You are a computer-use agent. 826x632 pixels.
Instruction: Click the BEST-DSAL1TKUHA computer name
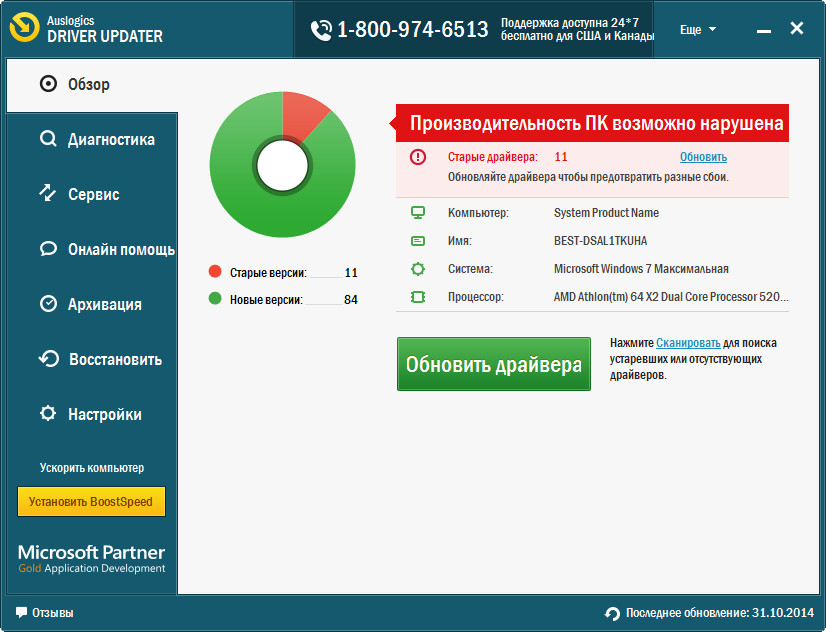point(601,241)
